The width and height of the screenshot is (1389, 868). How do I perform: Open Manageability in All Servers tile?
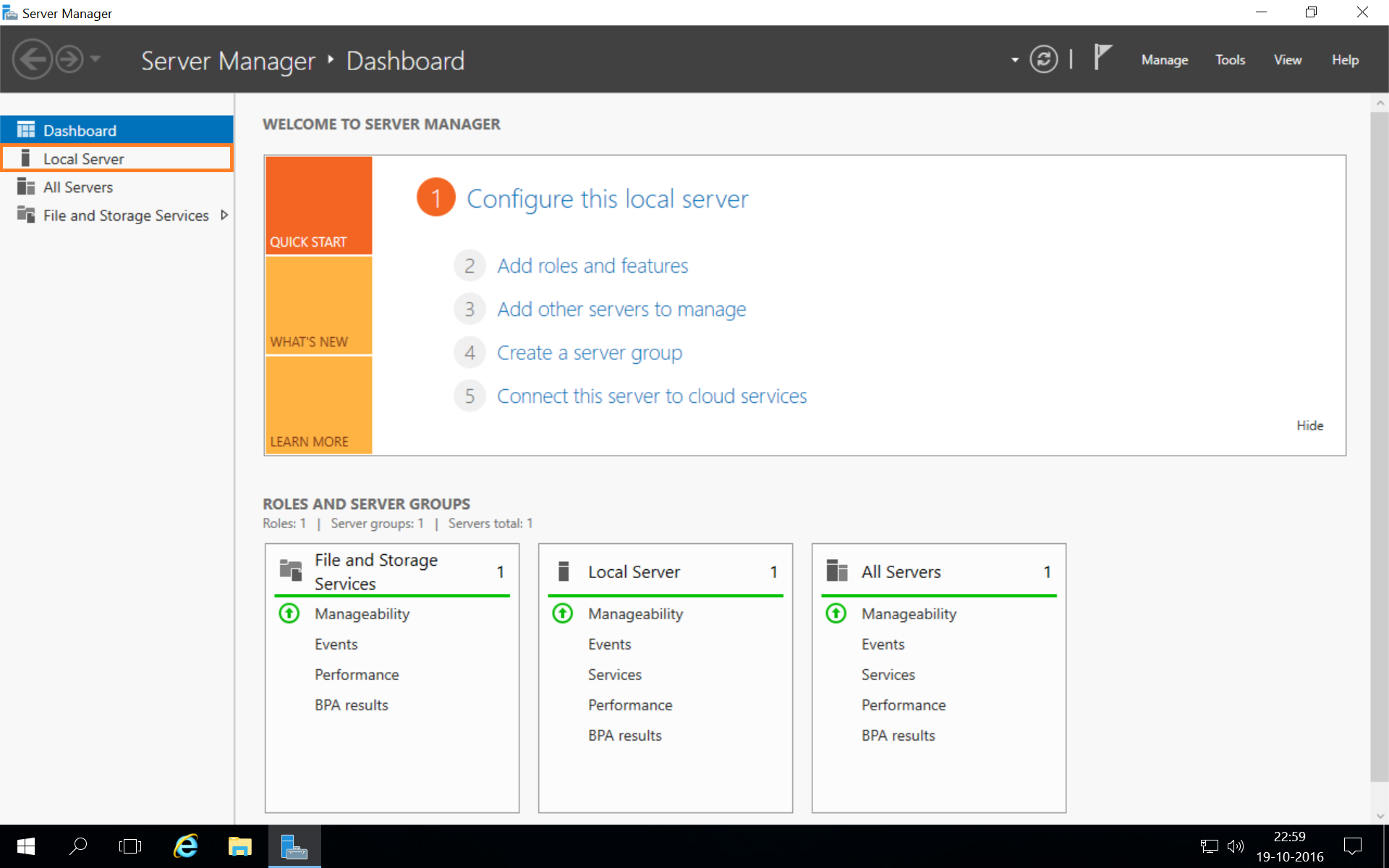909,613
